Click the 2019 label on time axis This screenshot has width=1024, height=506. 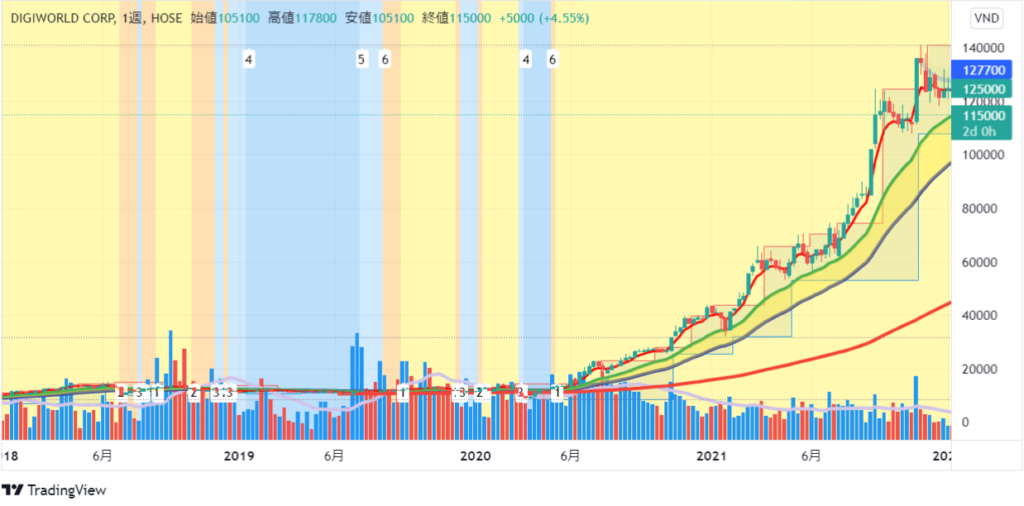tap(238, 456)
